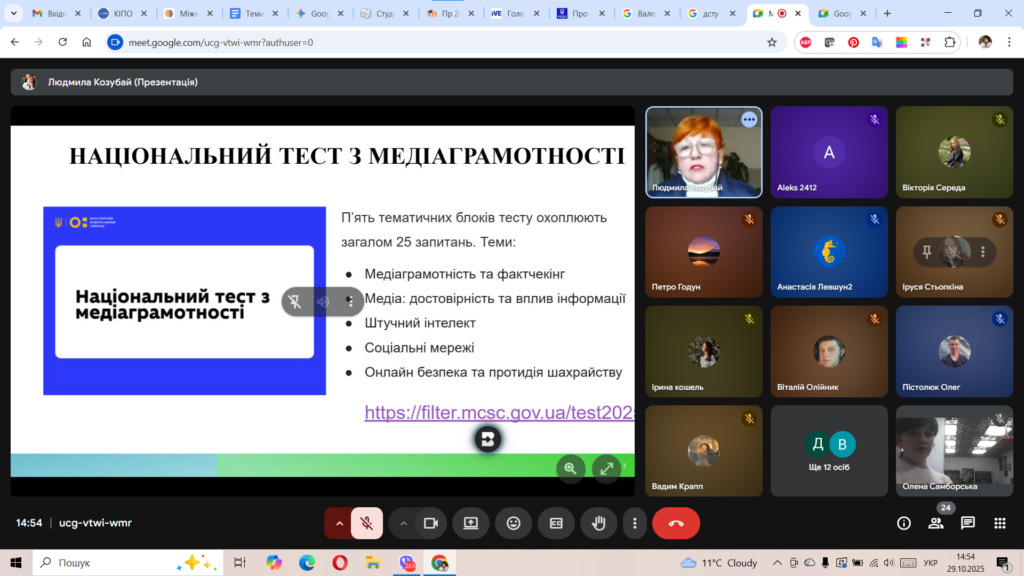The height and width of the screenshot is (576, 1024).
Task: Open more options three-dot menu in call toolbar
Action: coord(635,523)
